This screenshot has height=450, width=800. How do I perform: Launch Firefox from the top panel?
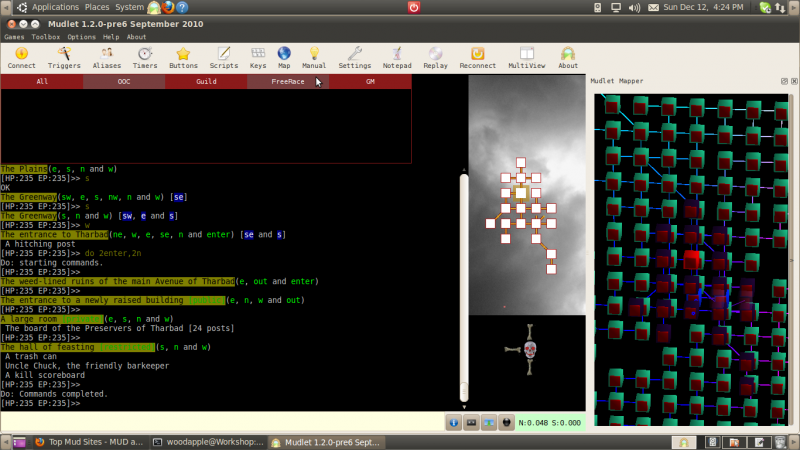pos(168,7)
